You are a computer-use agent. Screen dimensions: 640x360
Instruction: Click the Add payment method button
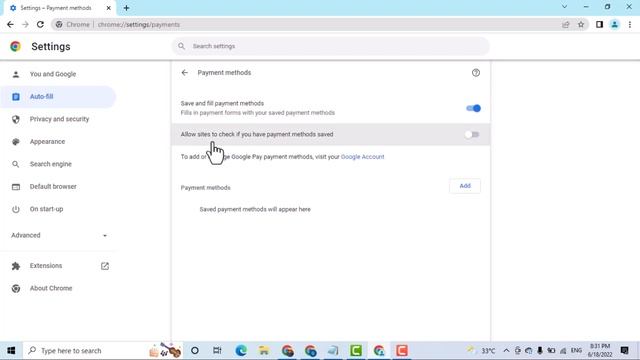click(465, 186)
